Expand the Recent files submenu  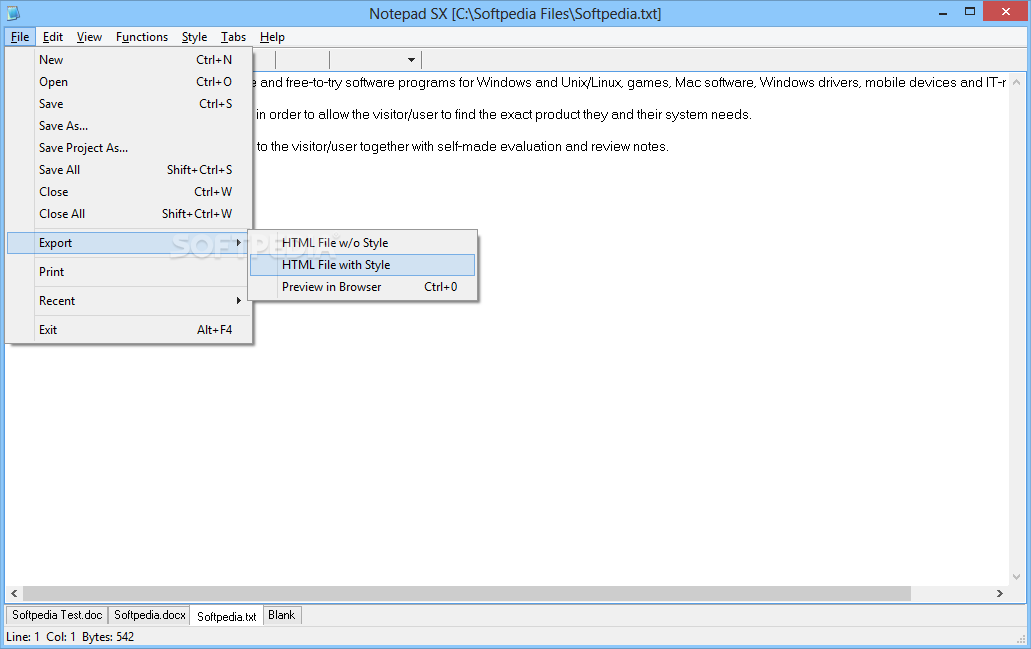point(130,300)
